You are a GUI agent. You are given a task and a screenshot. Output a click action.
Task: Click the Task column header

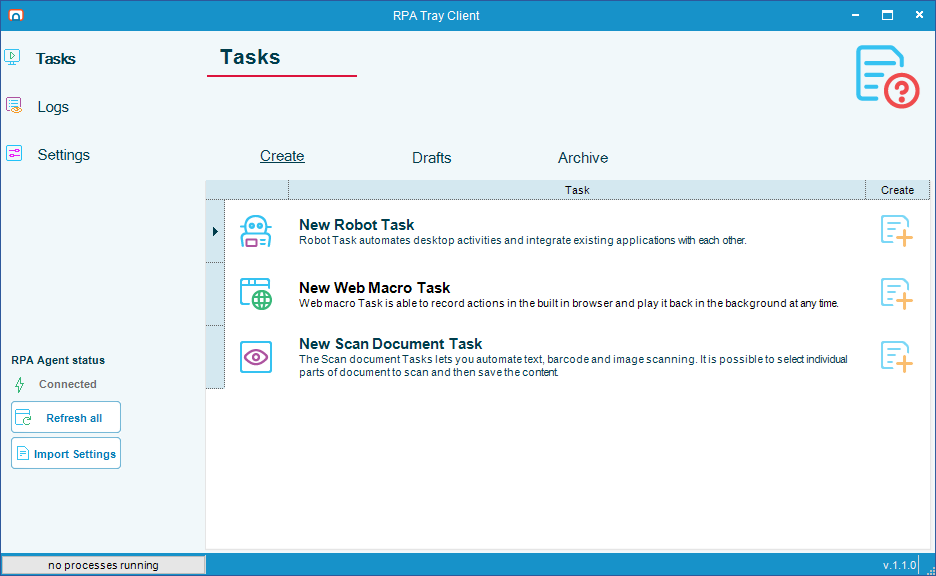577,190
